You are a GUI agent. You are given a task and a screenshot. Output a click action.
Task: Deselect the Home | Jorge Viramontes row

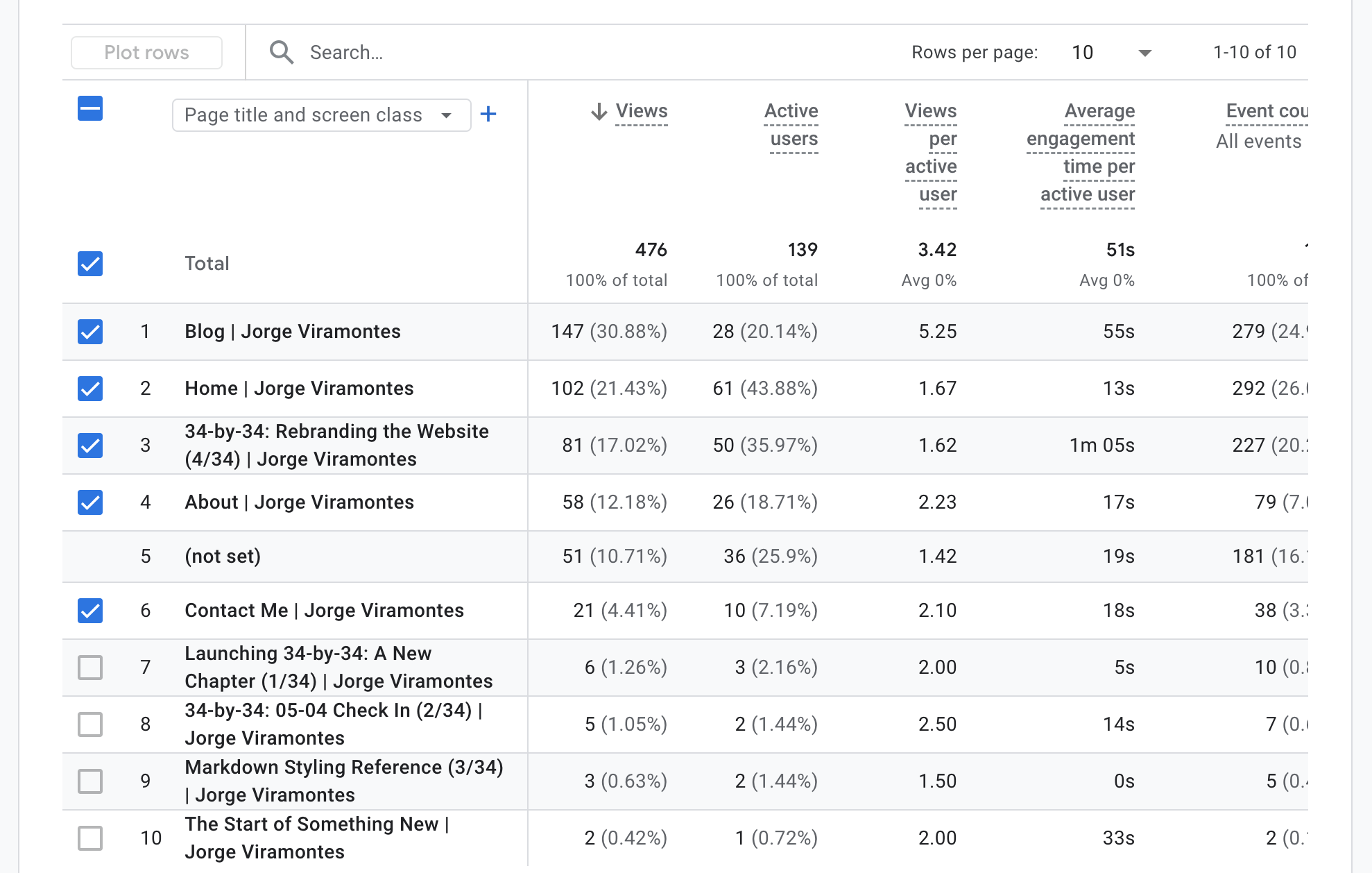click(x=90, y=389)
